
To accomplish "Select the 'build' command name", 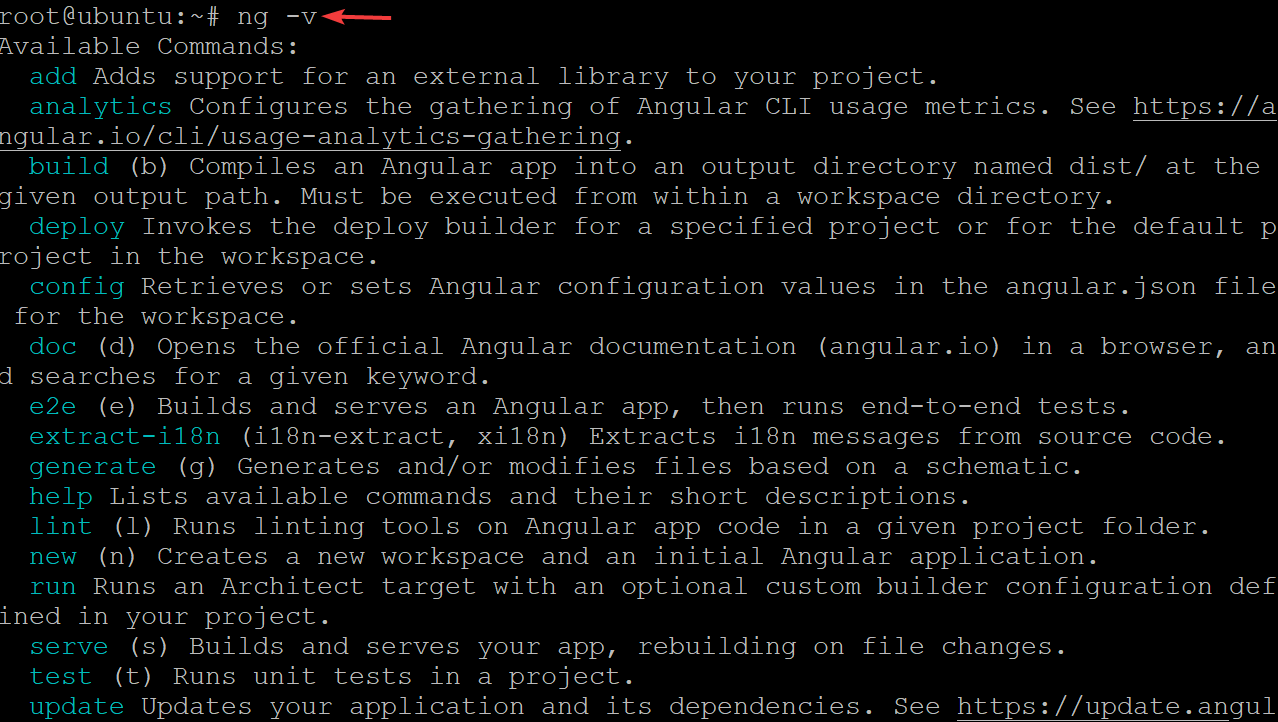I will click(69, 166).
